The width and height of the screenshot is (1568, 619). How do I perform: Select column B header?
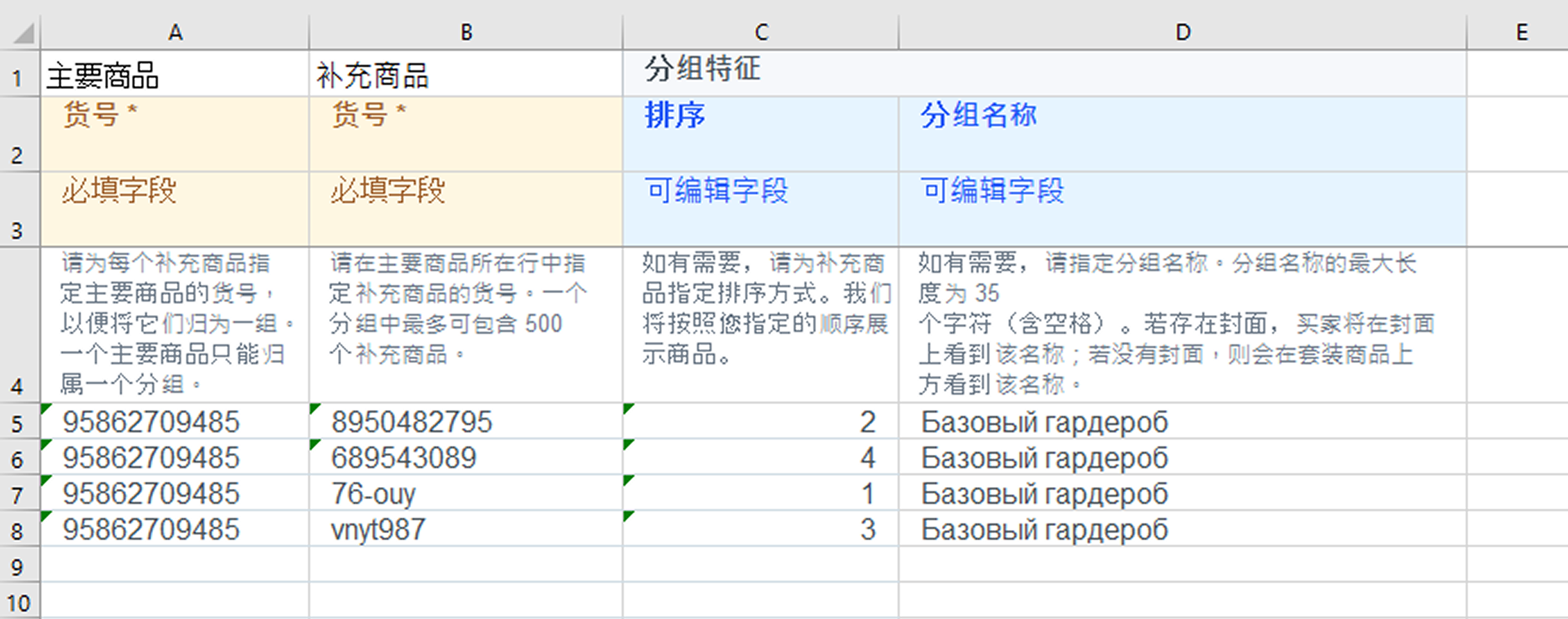coord(466,32)
